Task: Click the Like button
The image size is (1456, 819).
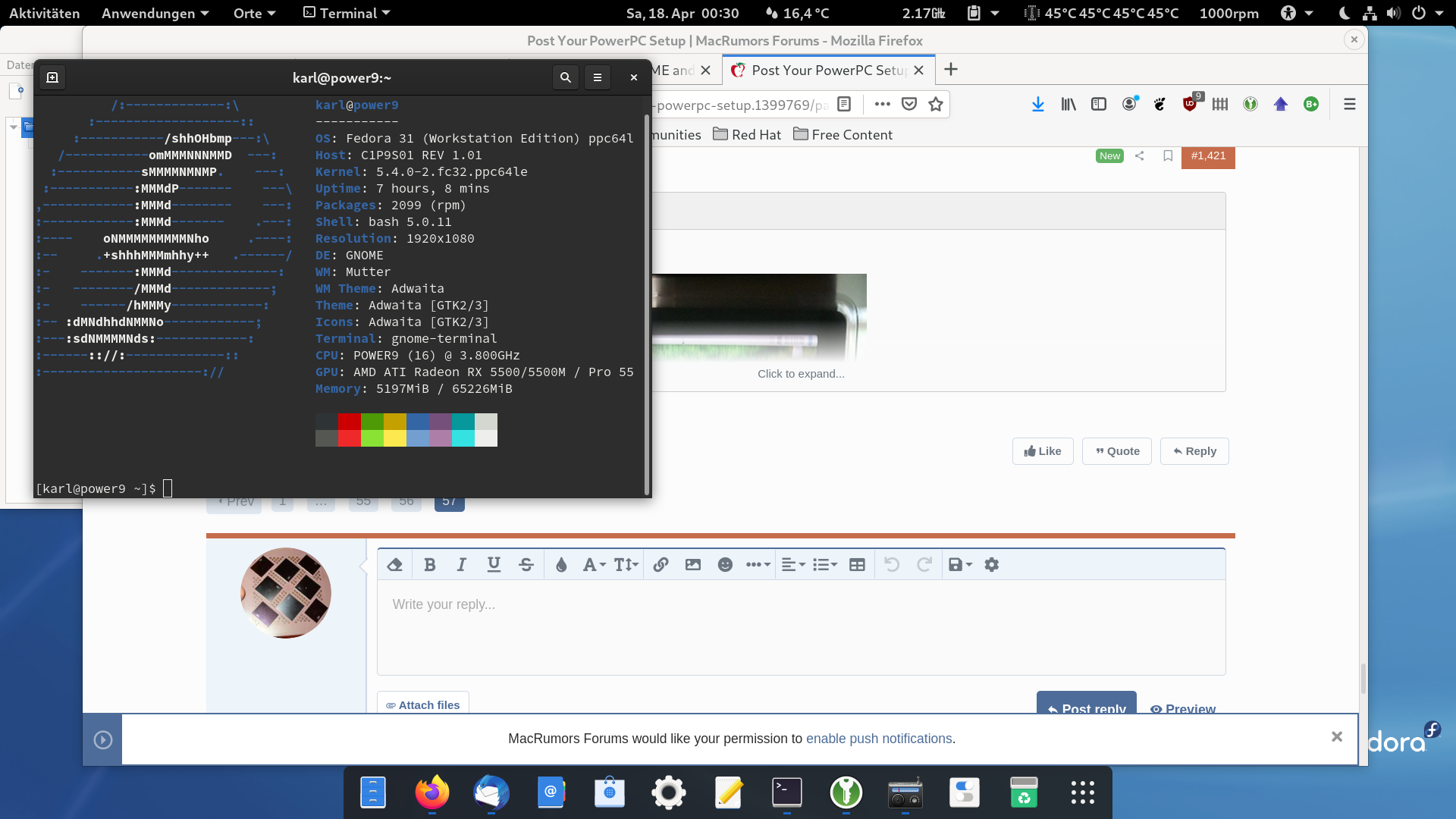Action: click(1043, 451)
